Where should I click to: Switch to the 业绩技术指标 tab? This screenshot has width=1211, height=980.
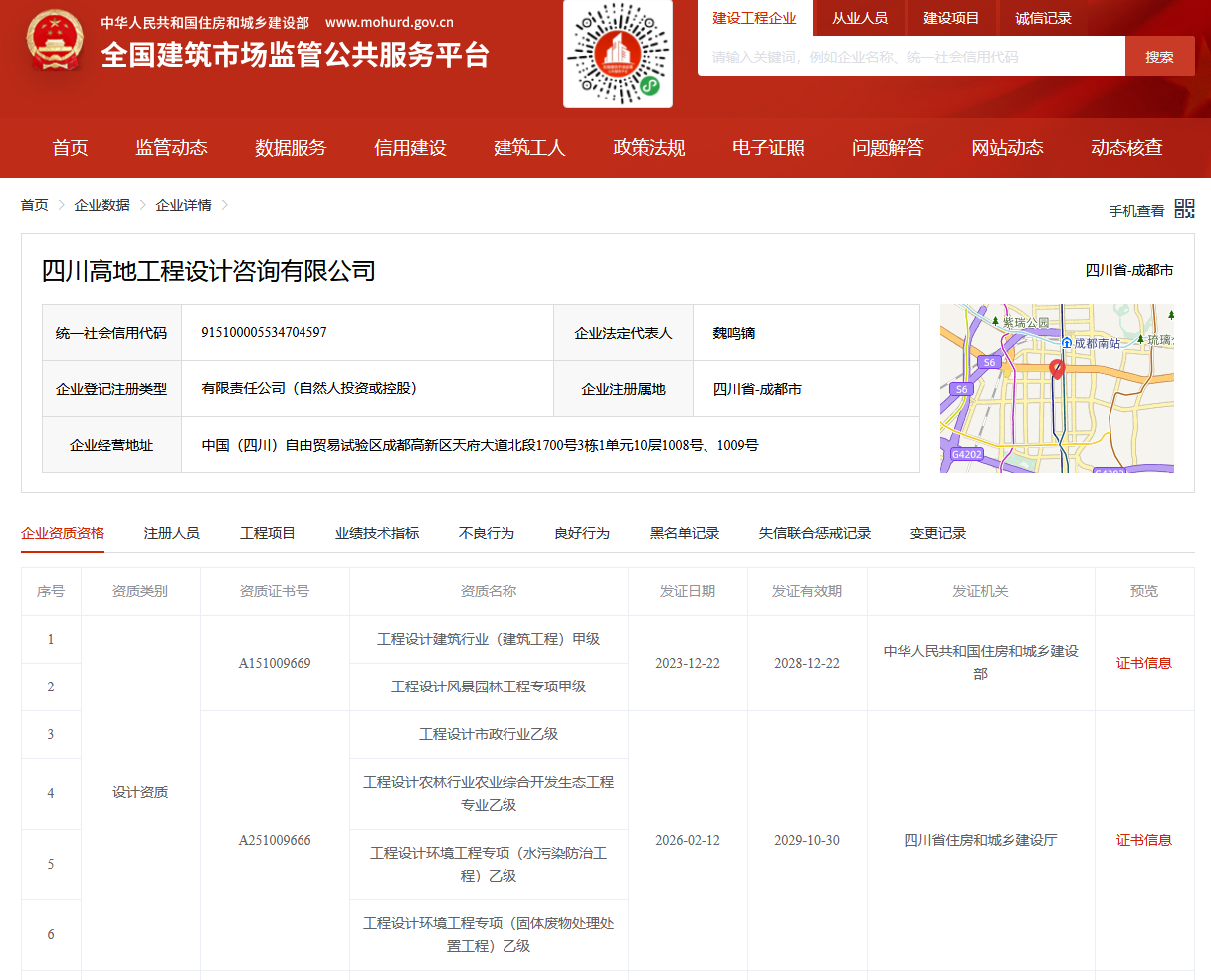coord(376,533)
